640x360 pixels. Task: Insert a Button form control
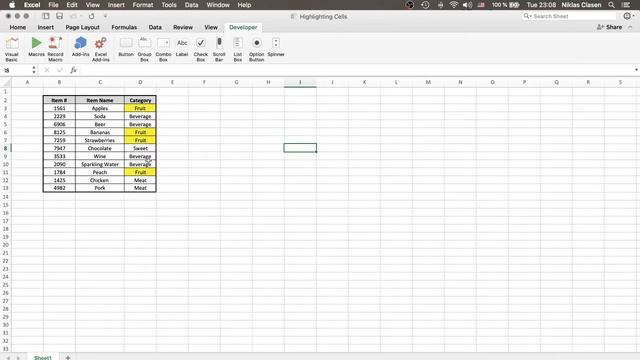(126, 47)
